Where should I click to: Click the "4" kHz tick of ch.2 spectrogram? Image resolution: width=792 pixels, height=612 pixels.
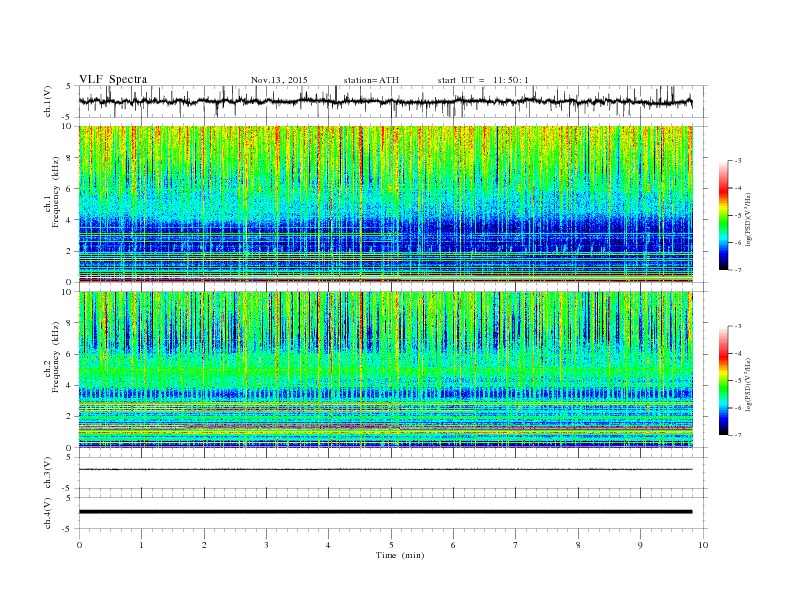pos(69,386)
